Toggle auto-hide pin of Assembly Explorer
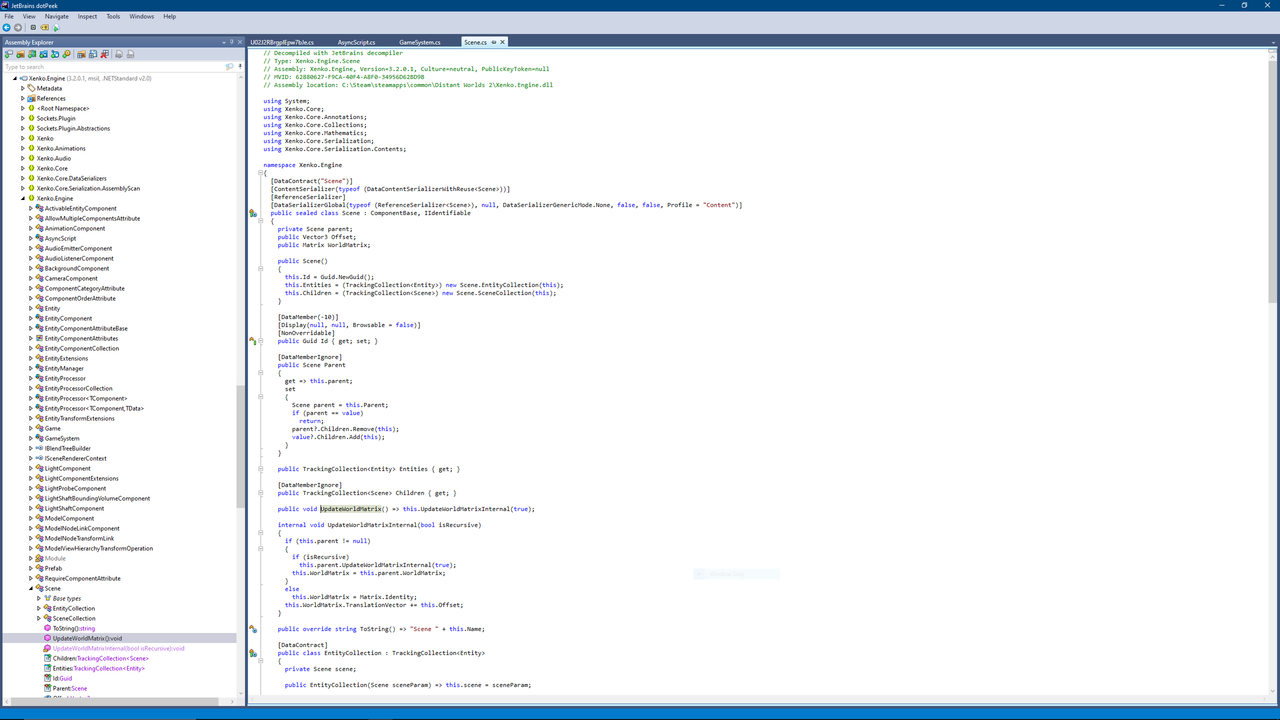This screenshot has height=720, width=1280. (232, 42)
